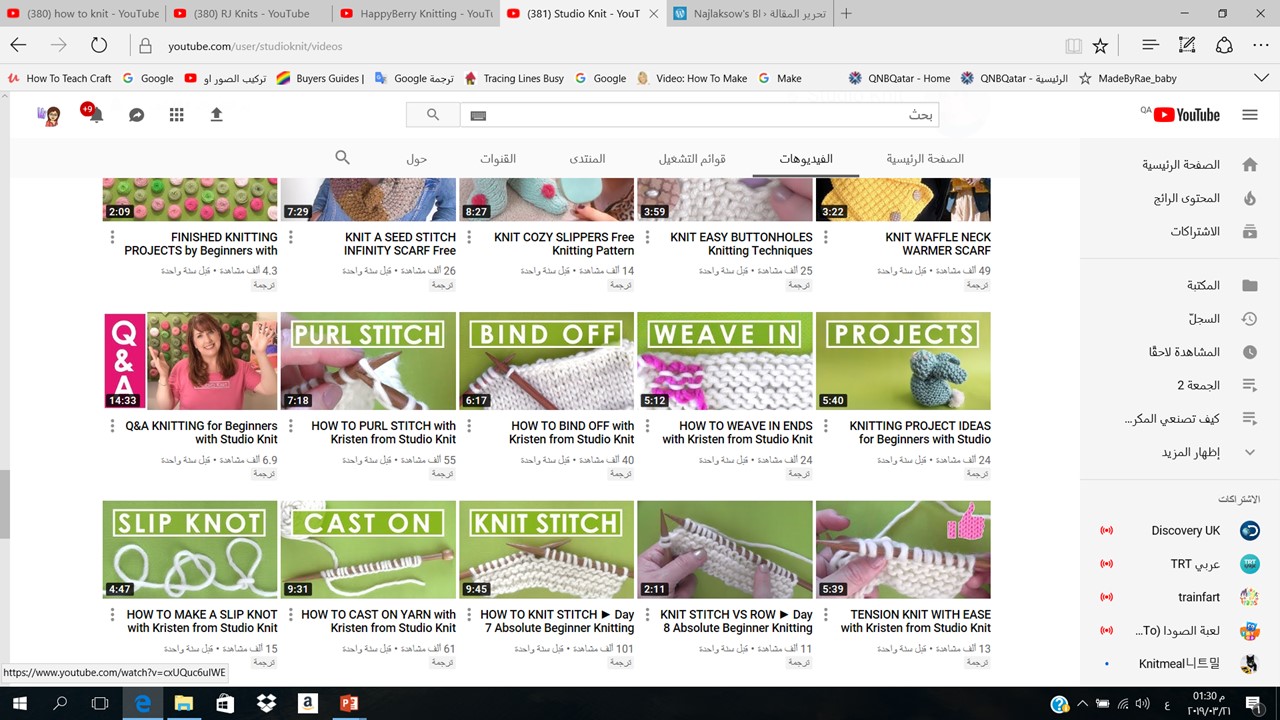Screen dimensions: 1280x720
Task: Switch to the 'قوائم التشغيل' channel tab
Action: coord(692,159)
